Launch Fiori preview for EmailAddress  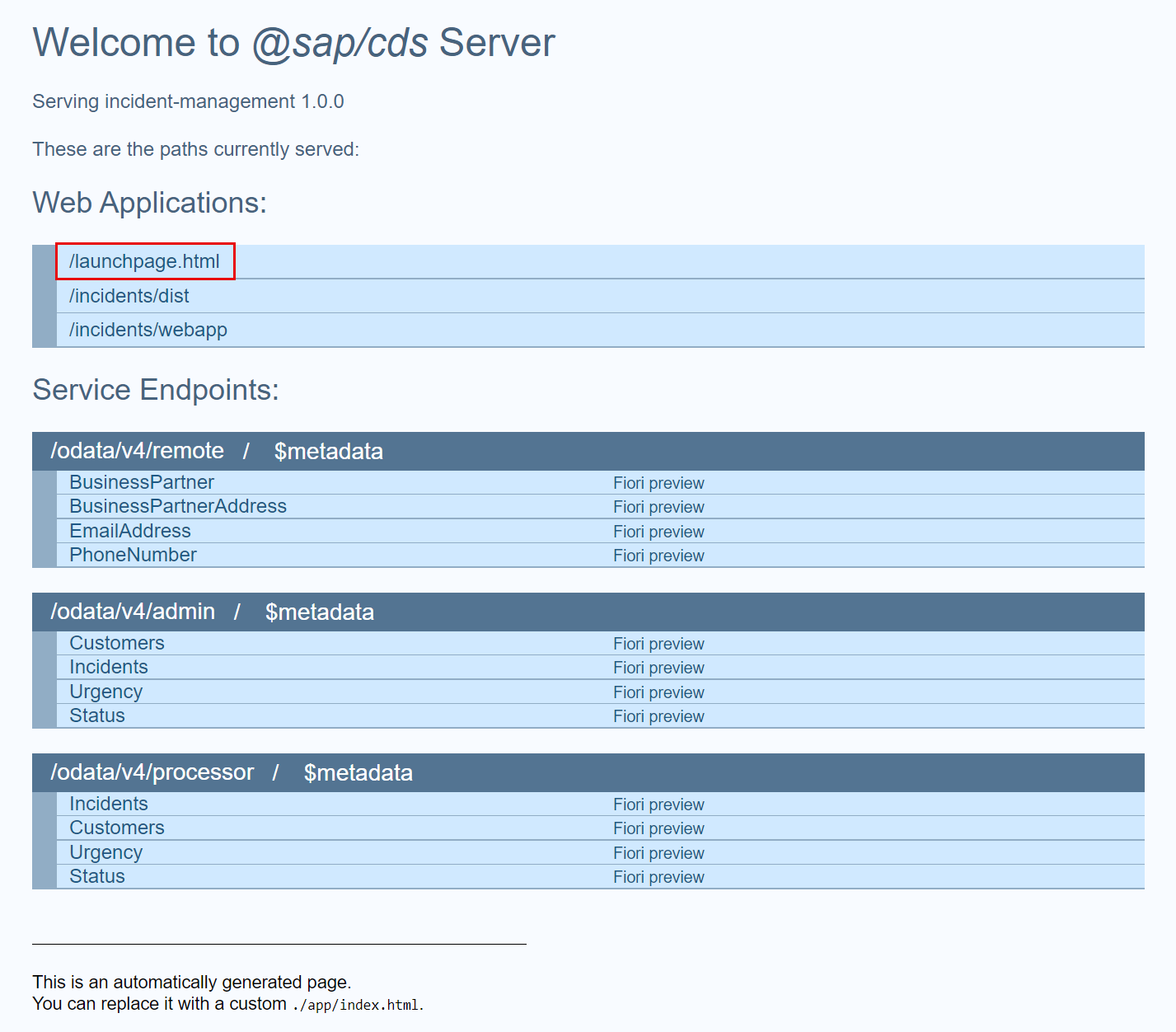658,532
